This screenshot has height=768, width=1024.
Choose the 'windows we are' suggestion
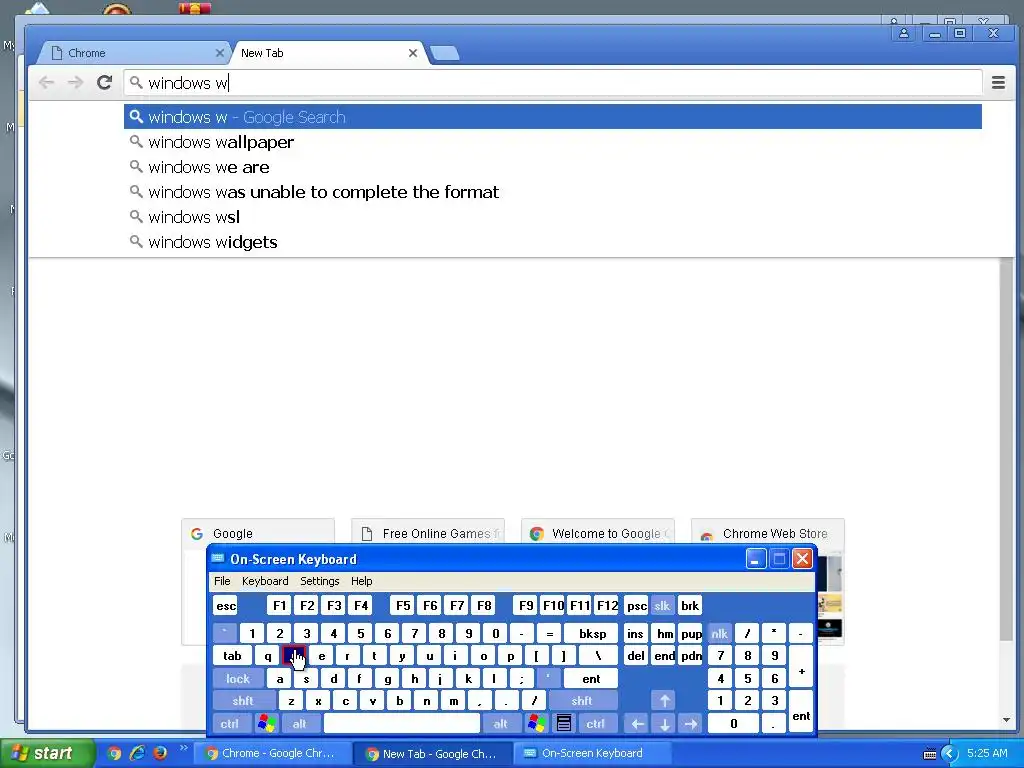tap(552, 167)
